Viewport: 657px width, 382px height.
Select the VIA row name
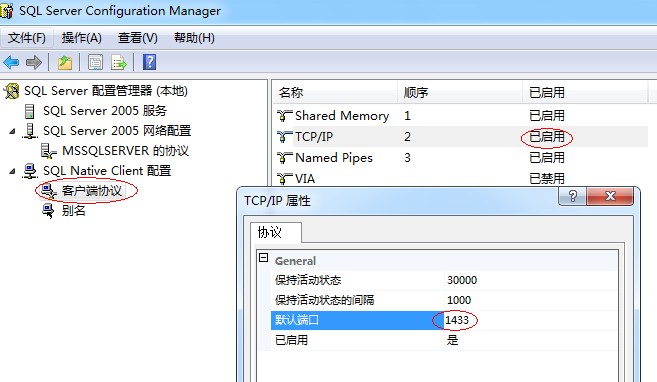(305, 179)
